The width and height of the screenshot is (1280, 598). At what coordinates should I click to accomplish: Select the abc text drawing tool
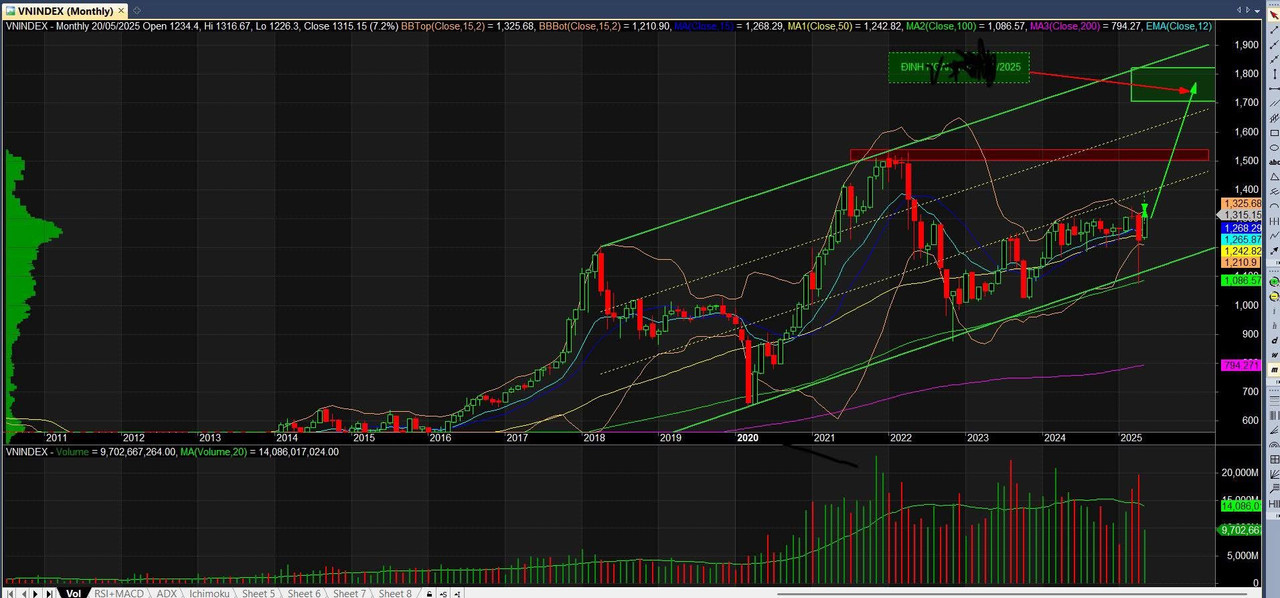pos(1275,162)
